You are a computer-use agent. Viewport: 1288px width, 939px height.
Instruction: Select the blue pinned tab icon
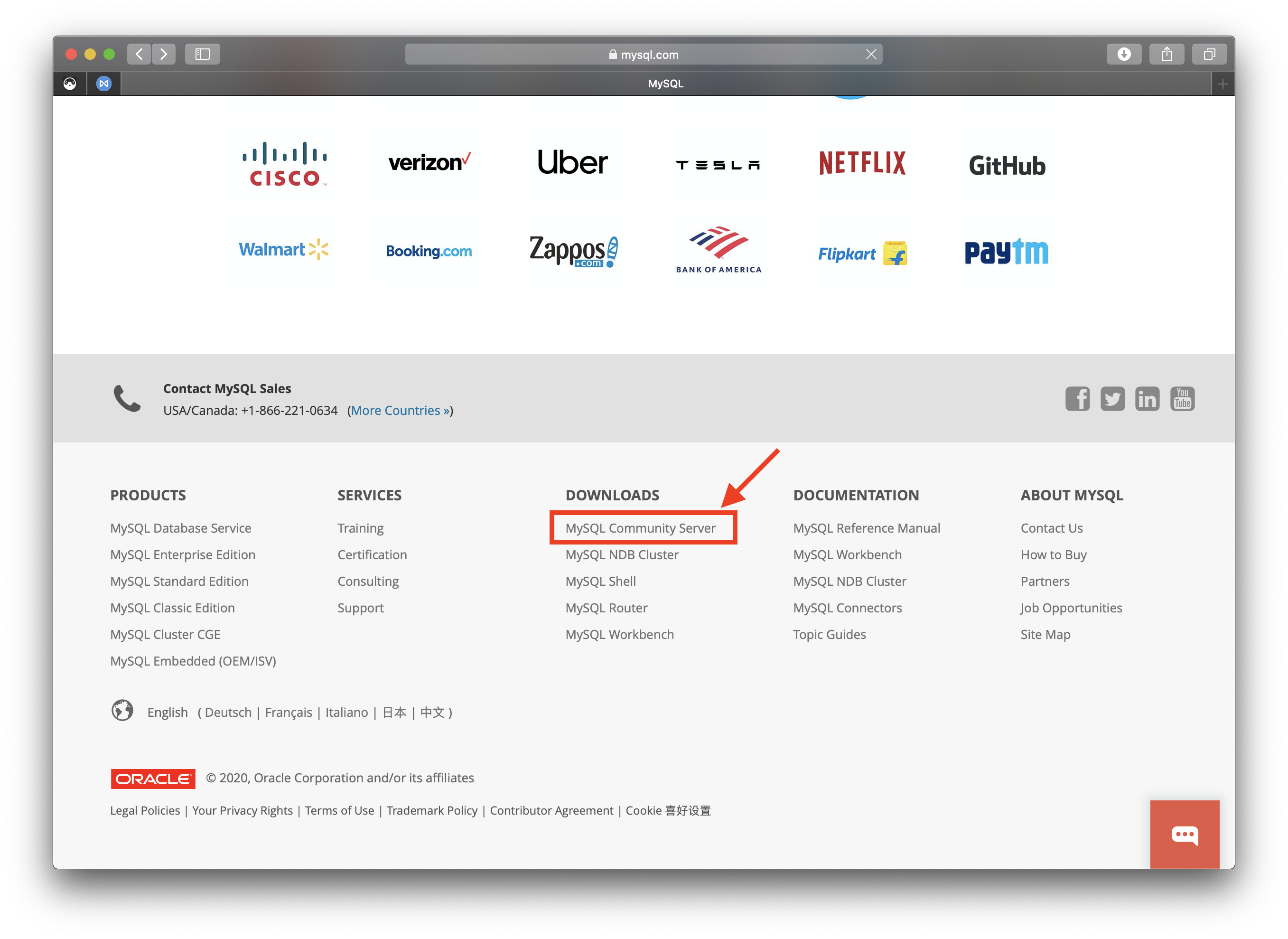coord(103,84)
